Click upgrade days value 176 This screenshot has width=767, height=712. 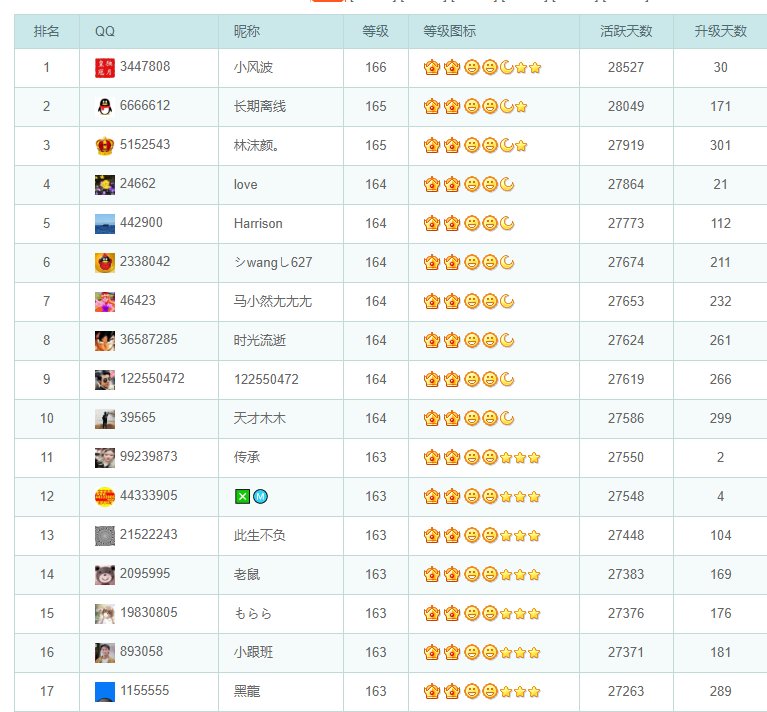(721, 613)
